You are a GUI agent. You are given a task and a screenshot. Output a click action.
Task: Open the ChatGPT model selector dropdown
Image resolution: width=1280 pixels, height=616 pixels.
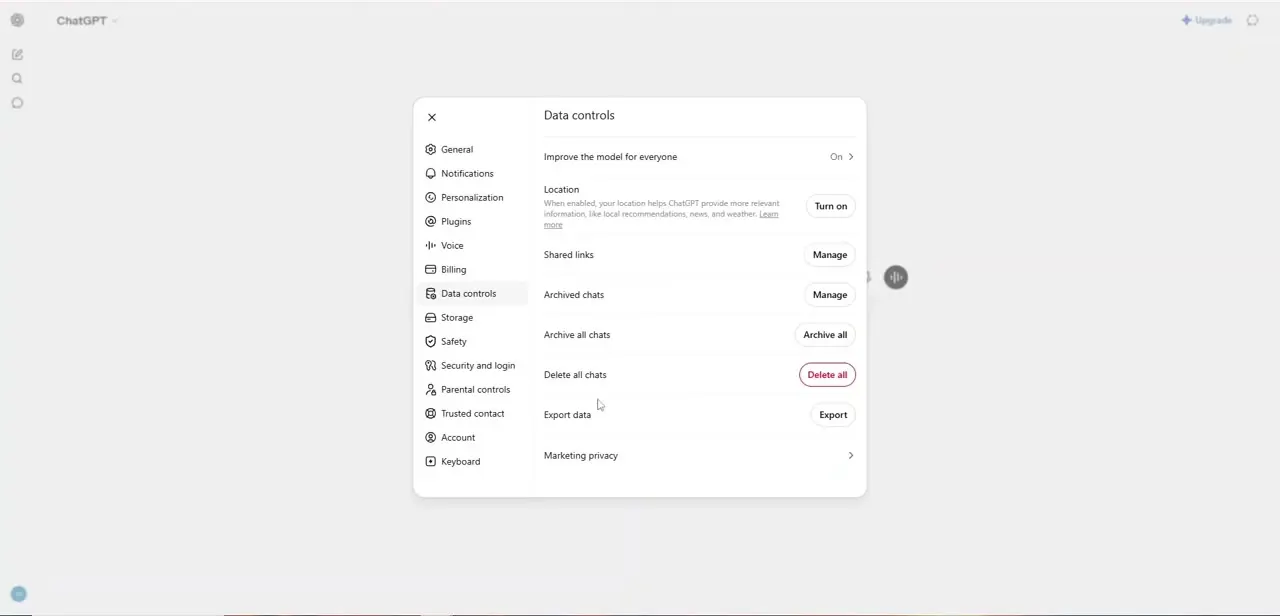point(86,20)
